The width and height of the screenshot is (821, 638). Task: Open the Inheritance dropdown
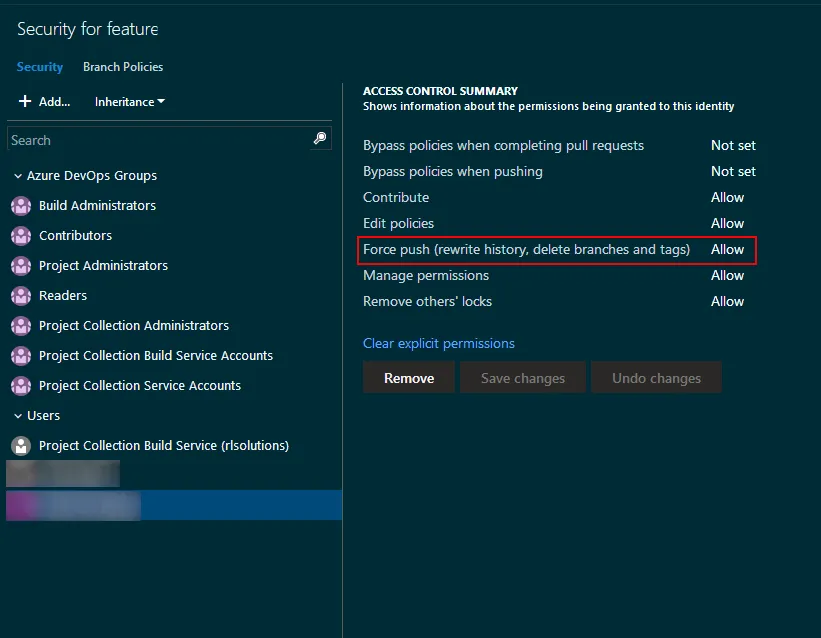(x=129, y=101)
